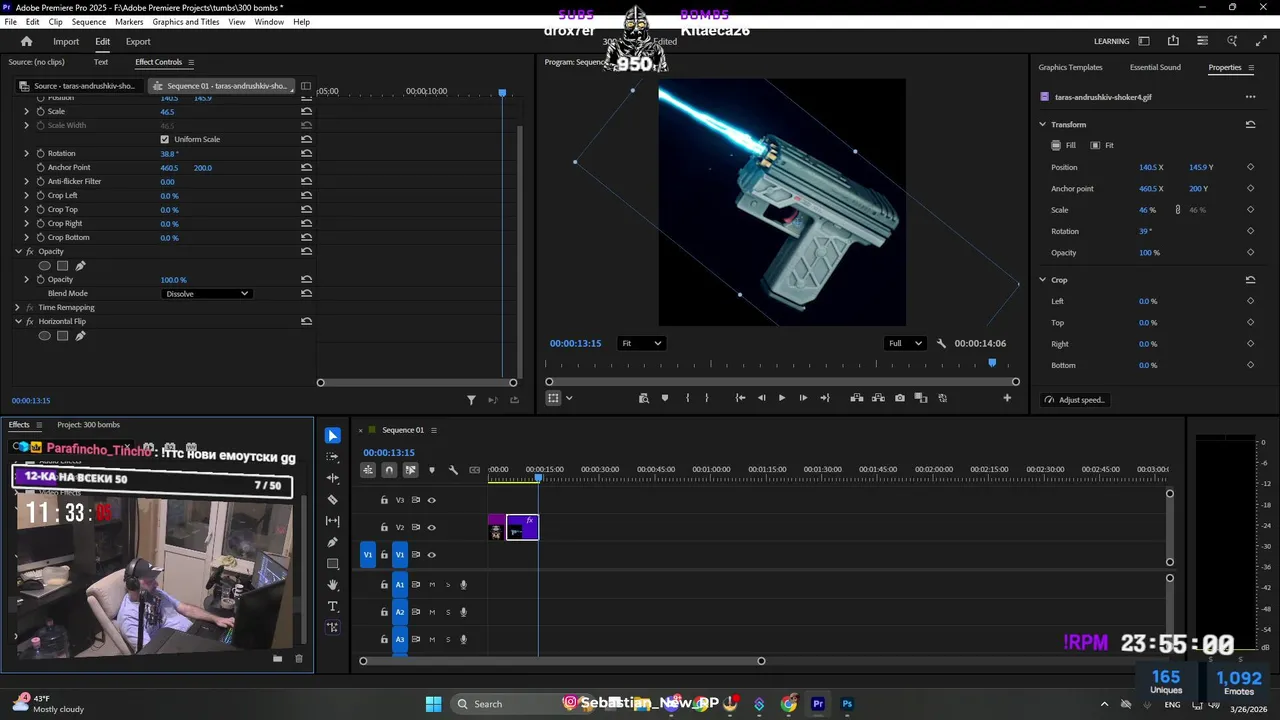Open Export workspace
Image resolution: width=1280 pixels, height=720 pixels.
click(x=138, y=41)
